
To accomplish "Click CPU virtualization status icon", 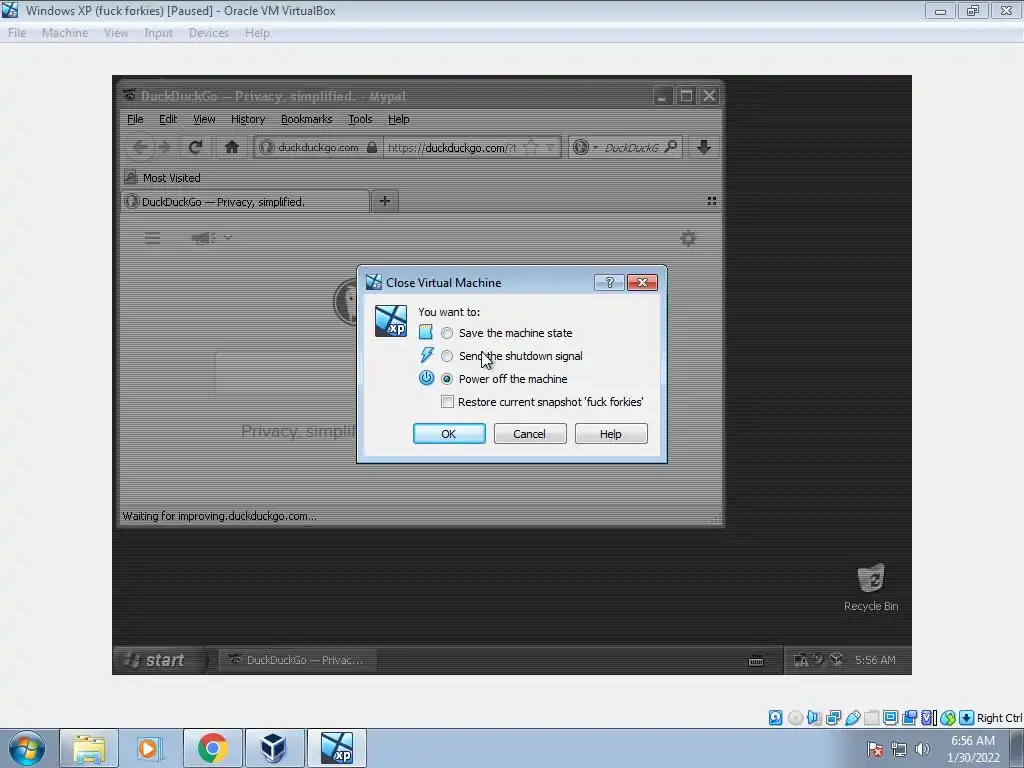I will [x=928, y=718].
